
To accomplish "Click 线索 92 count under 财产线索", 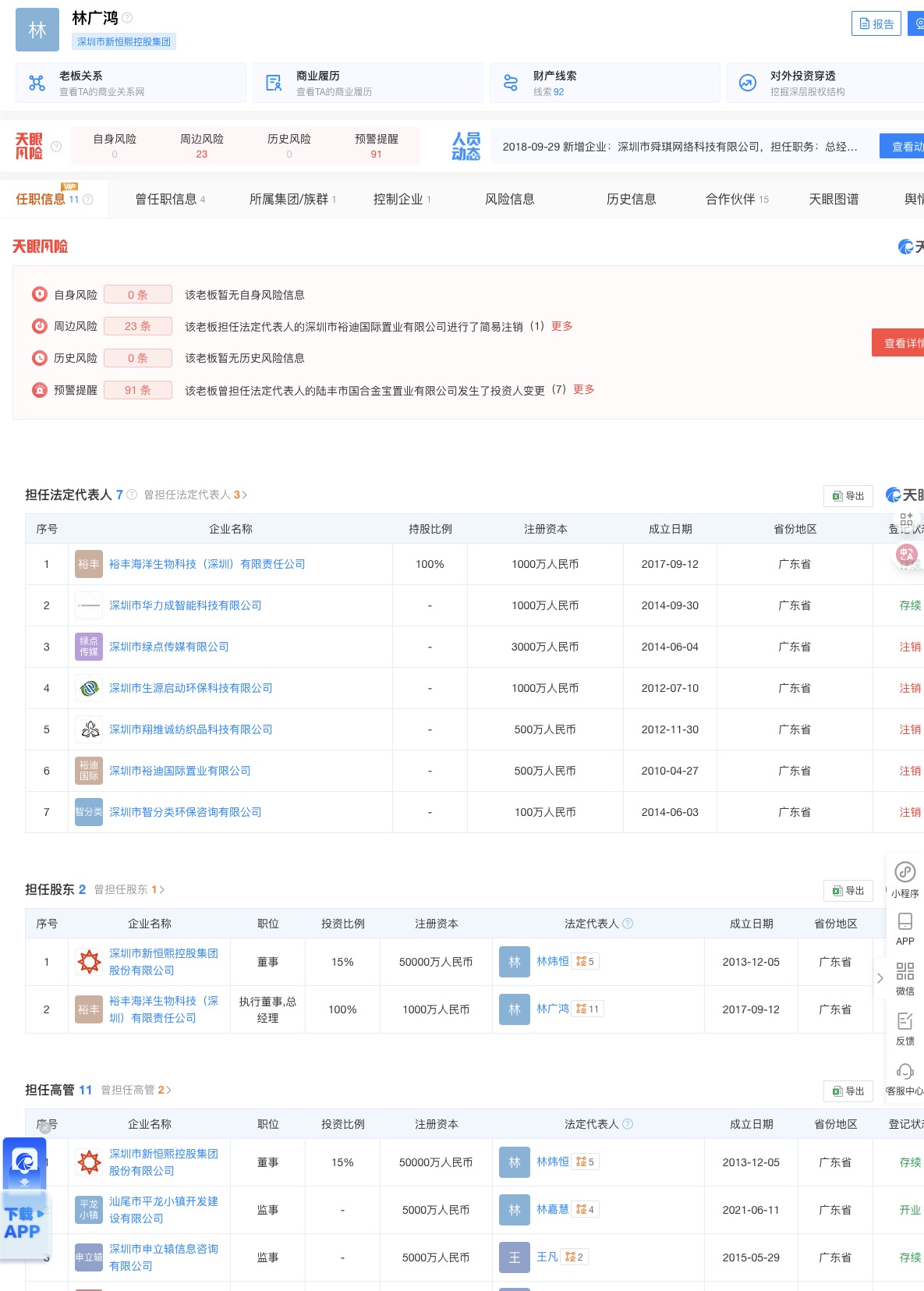I will [x=549, y=92].
